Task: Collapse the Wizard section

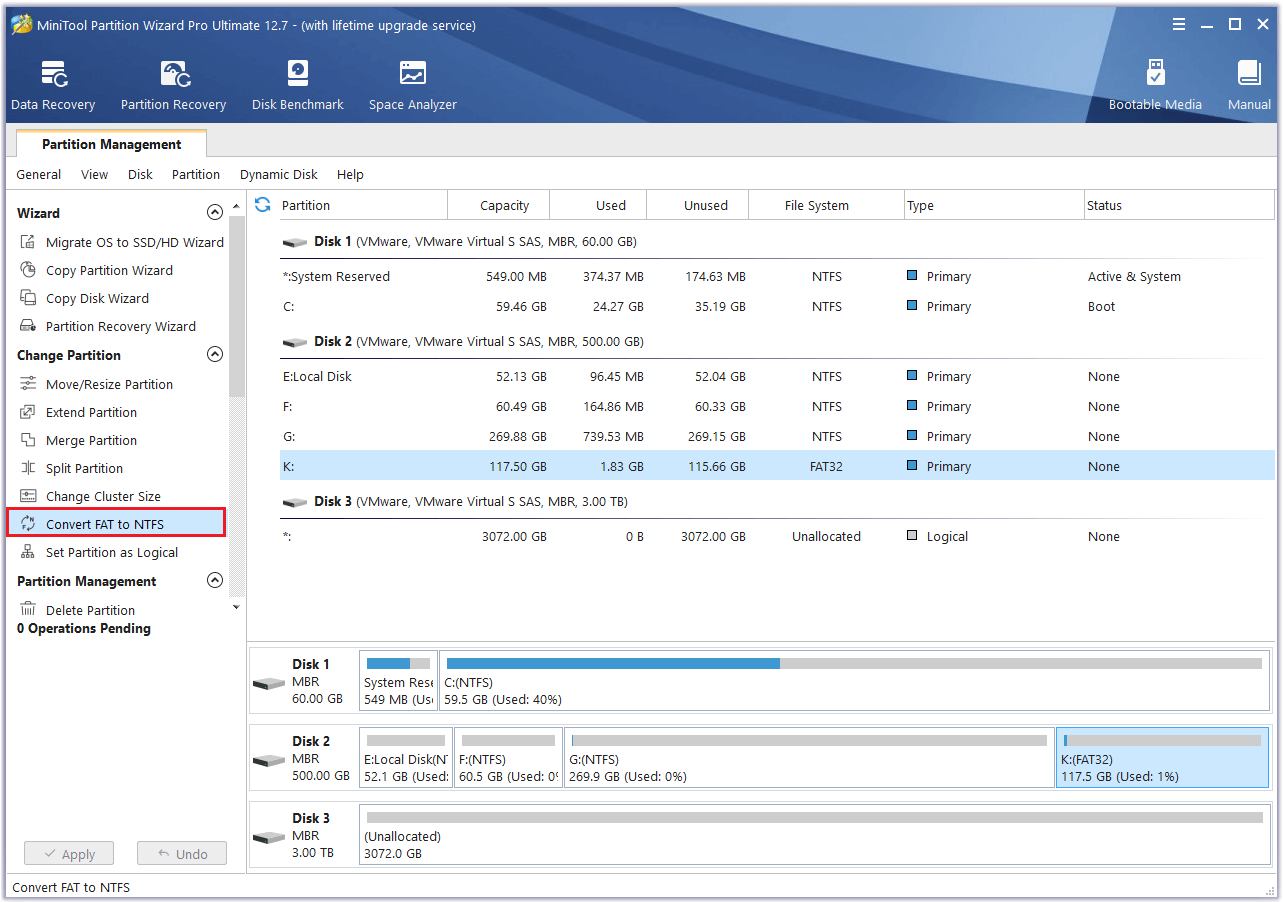Action: (x=214, y=212)
